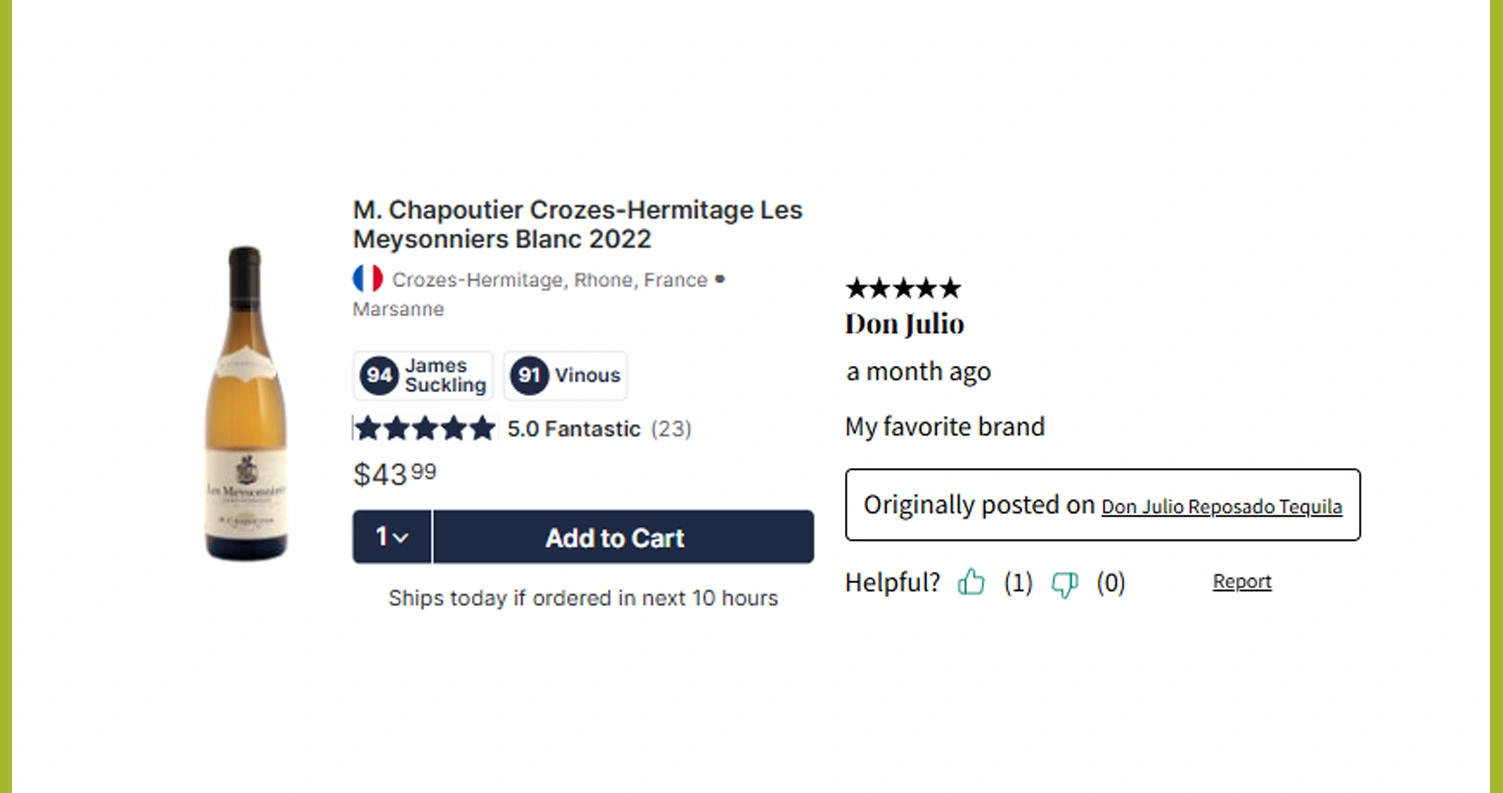
Task: Click the thumbs up helpful icon
Action: click(x=971, y=582)
